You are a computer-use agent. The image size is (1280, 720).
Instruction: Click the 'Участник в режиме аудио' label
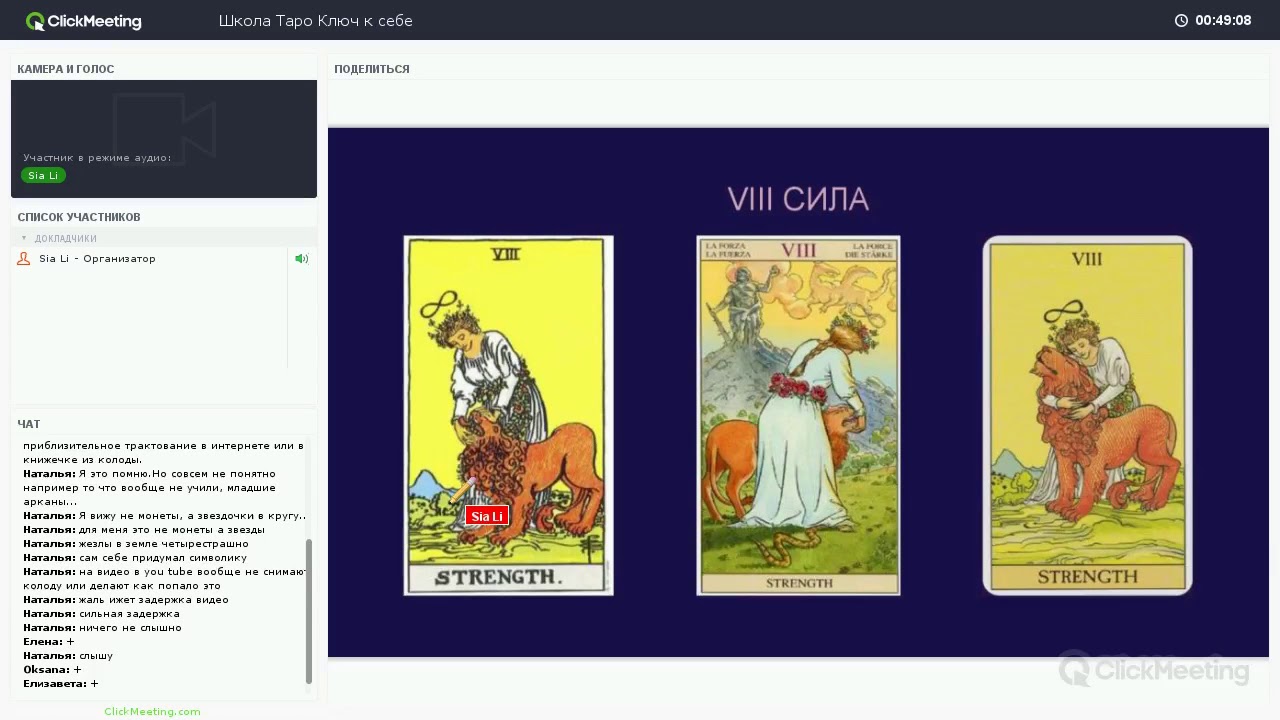click(x=97, y=158)
